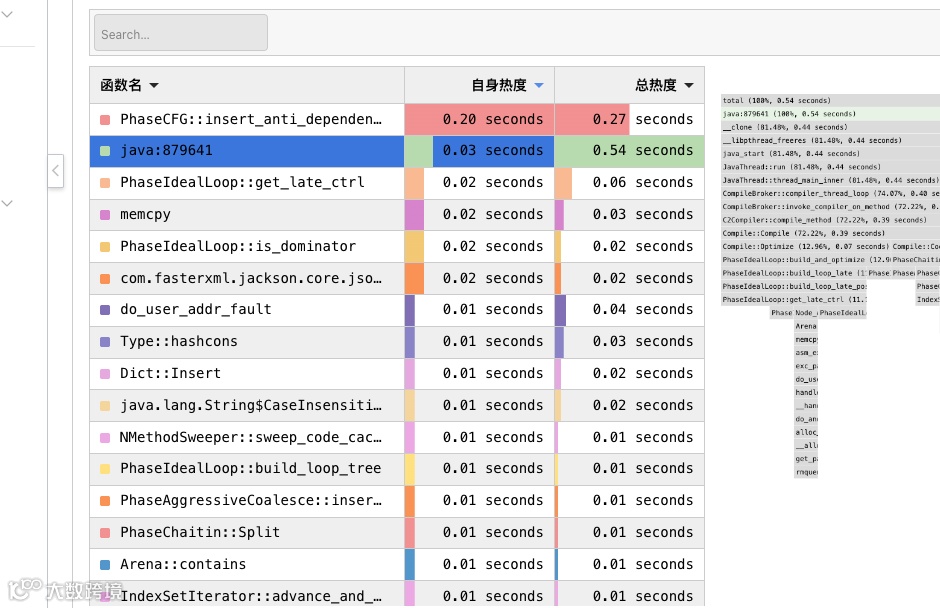This screenshot has width=940, height=608.
Task: Click flame graph __clone frame
Action: (x=830, y=127)
